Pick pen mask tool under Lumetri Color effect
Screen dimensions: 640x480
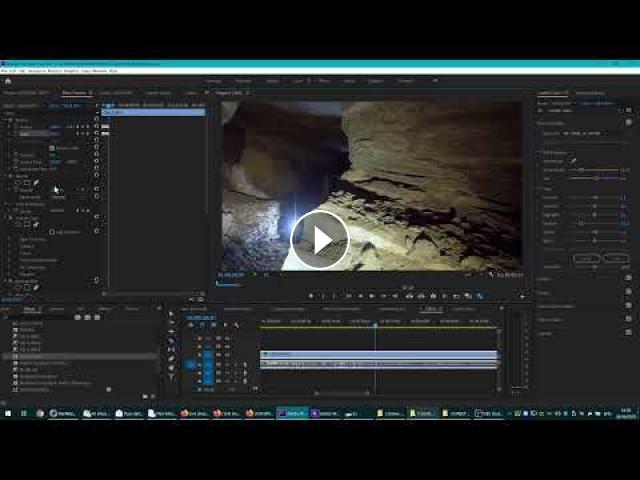pyautogui.click(x=36, y=224)
